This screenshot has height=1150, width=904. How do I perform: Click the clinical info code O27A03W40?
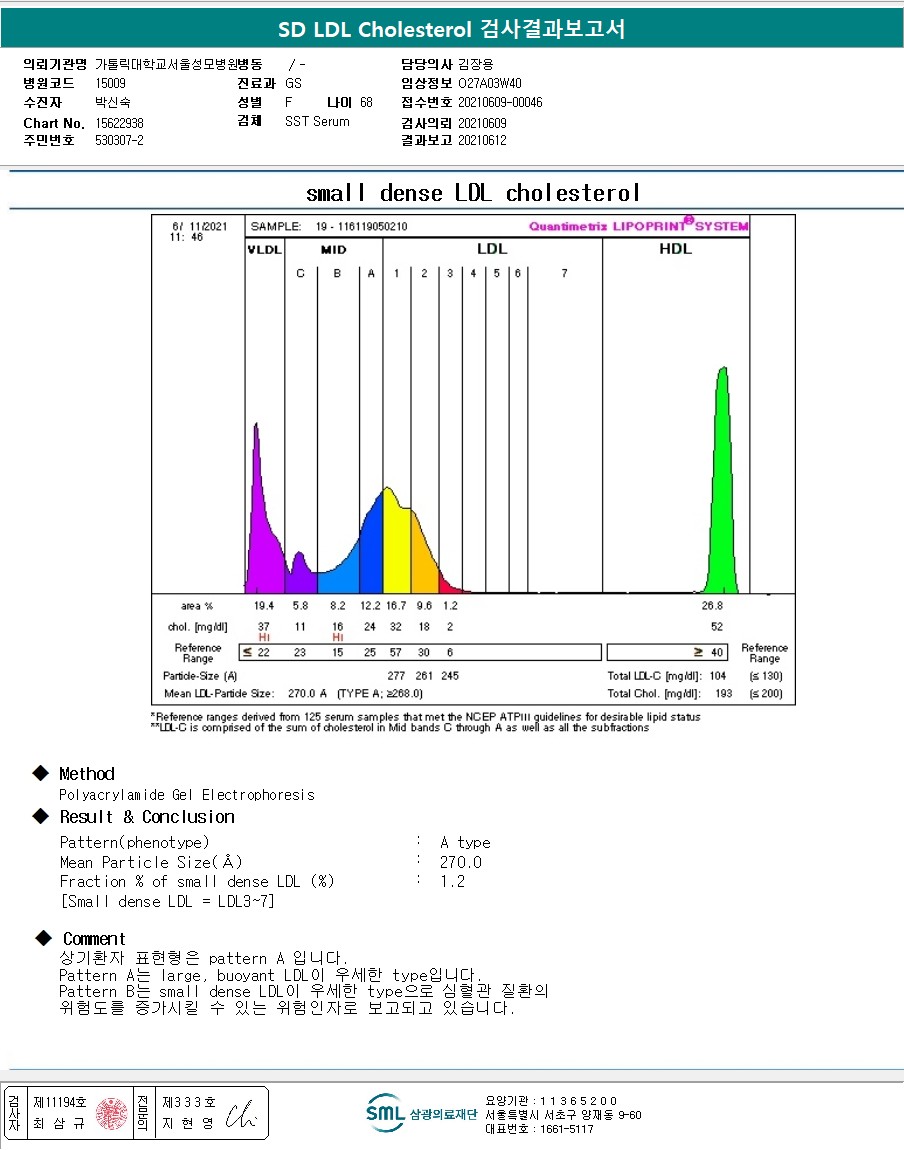coord(490,84)
